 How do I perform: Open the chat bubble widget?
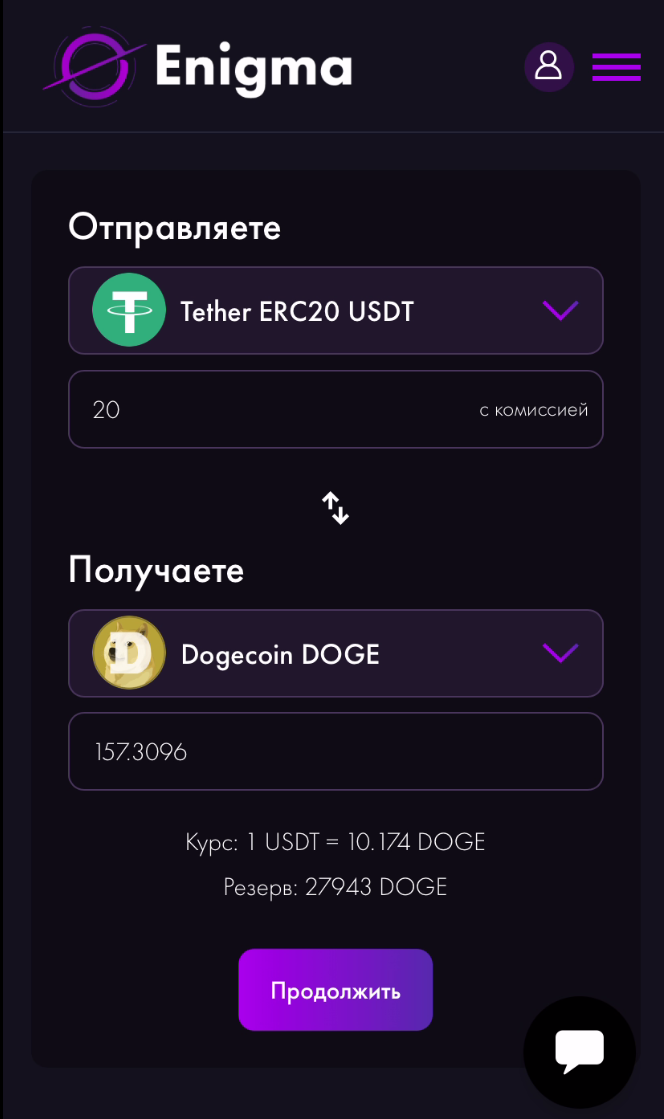(579, 1051)
